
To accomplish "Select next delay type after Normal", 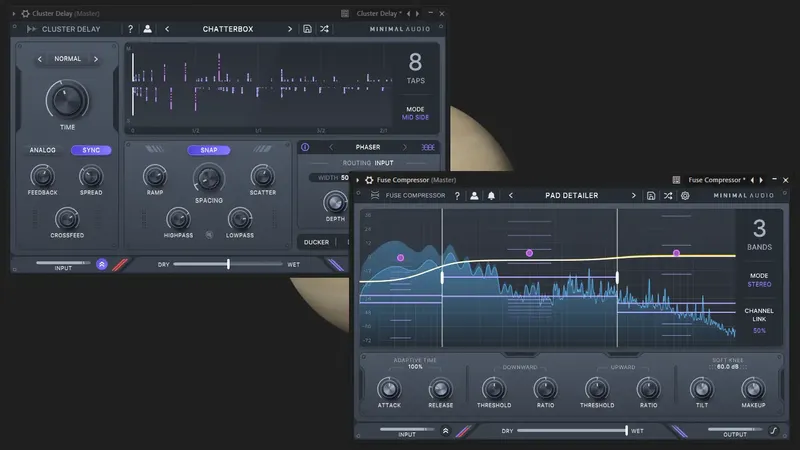I will click(95, 59).
